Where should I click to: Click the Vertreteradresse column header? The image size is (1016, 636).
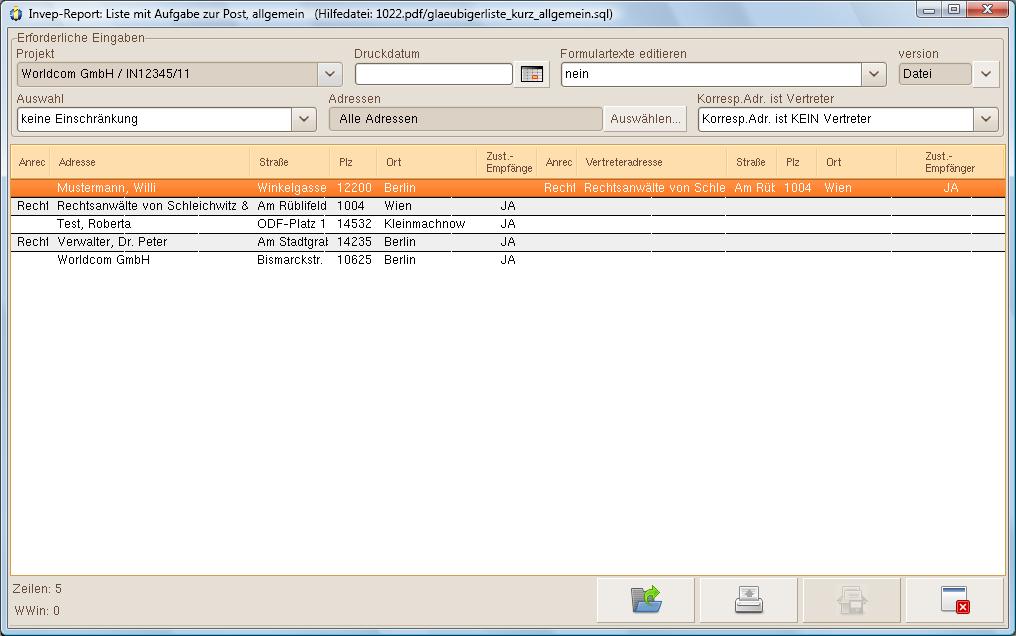tap(651, 163)
